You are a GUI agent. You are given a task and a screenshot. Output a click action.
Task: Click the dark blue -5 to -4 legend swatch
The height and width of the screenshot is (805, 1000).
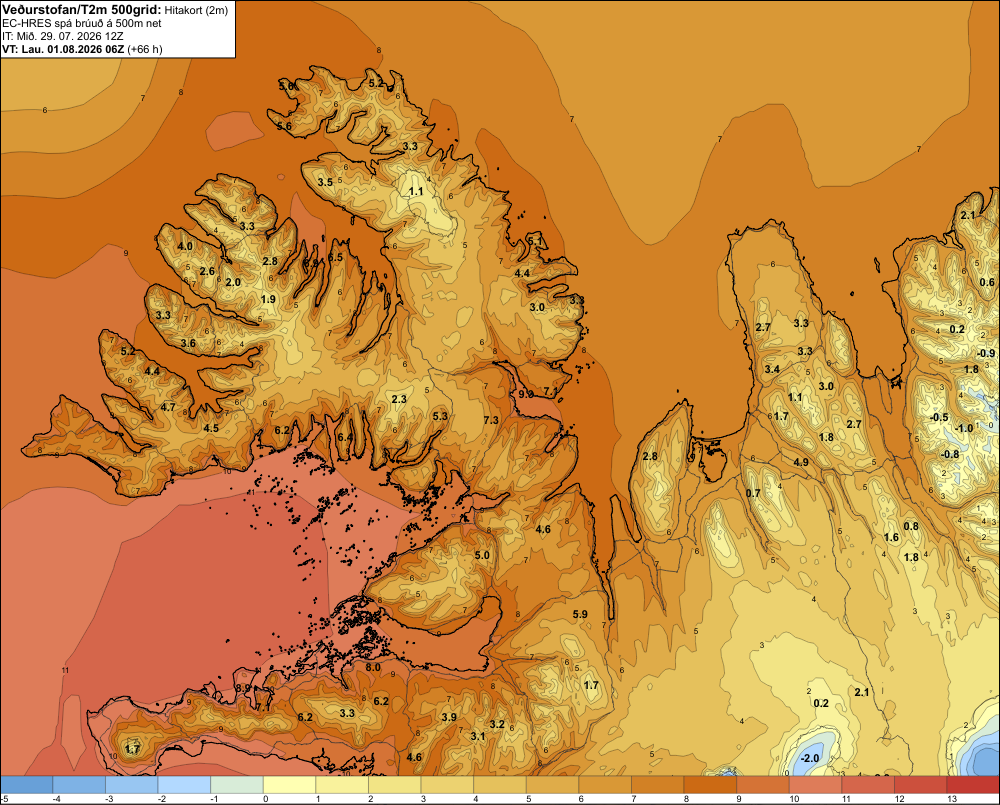(x=27, y=785)
